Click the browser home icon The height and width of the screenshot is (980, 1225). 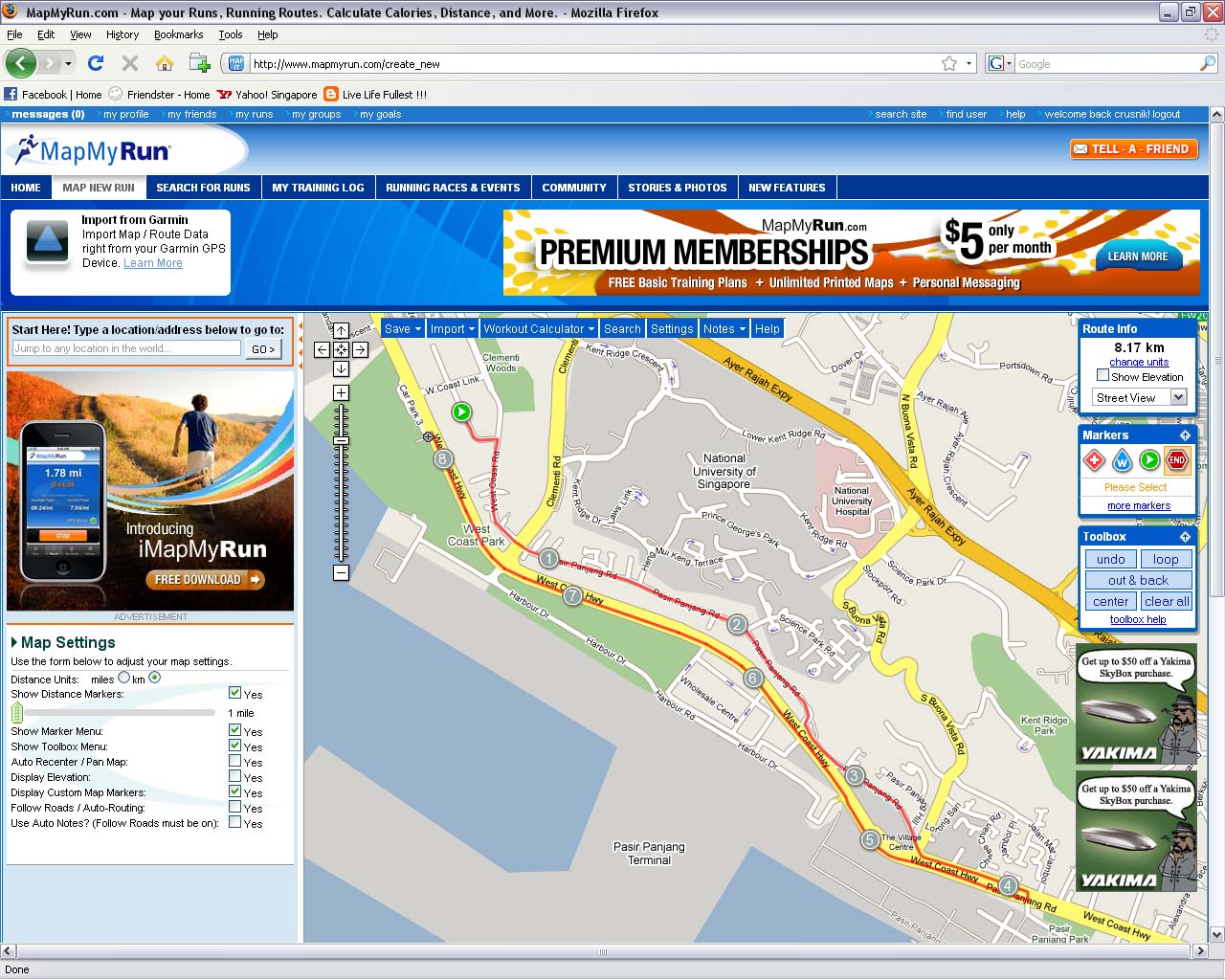(x=165, y=63)
